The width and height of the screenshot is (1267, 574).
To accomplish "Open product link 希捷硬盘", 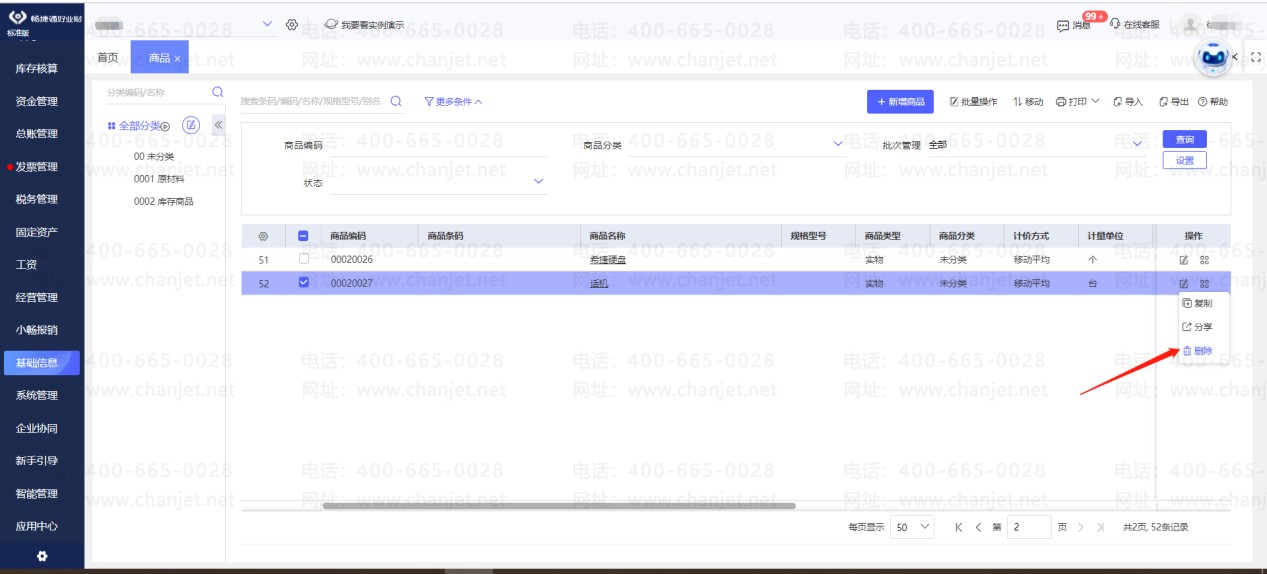I will click(x=608, y=260).
